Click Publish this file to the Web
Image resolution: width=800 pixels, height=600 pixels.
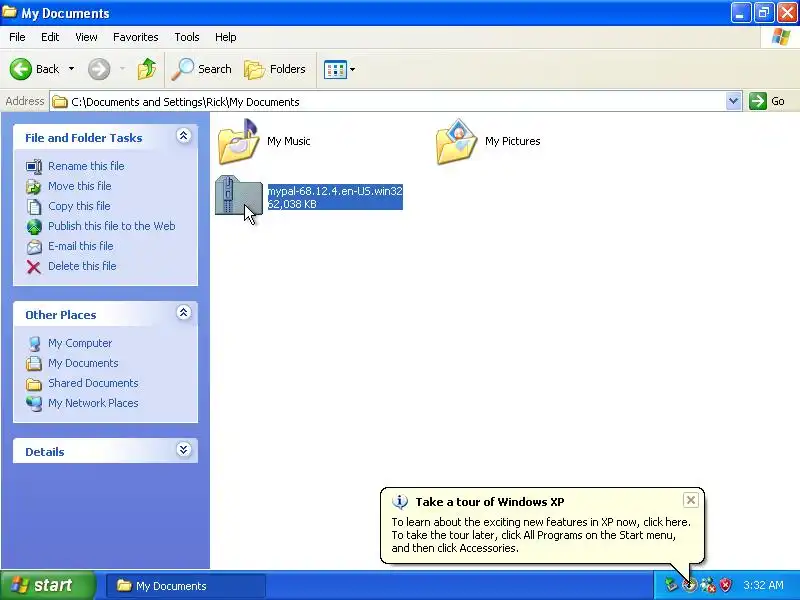pyautogui.click(x=112, y=226)
